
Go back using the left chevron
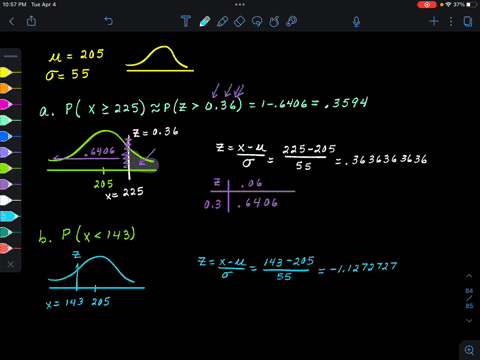(x=12, y=22)
